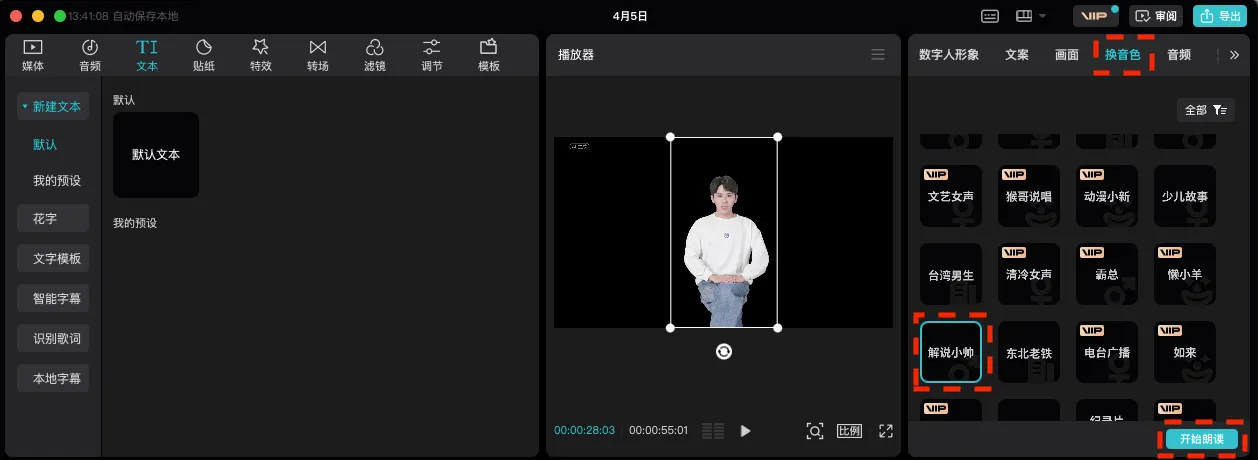Image resolution: width=1258 pixels, height=460 pixels.
Task: Toggle the focus zoom preview icon
Action: (815, 431)
